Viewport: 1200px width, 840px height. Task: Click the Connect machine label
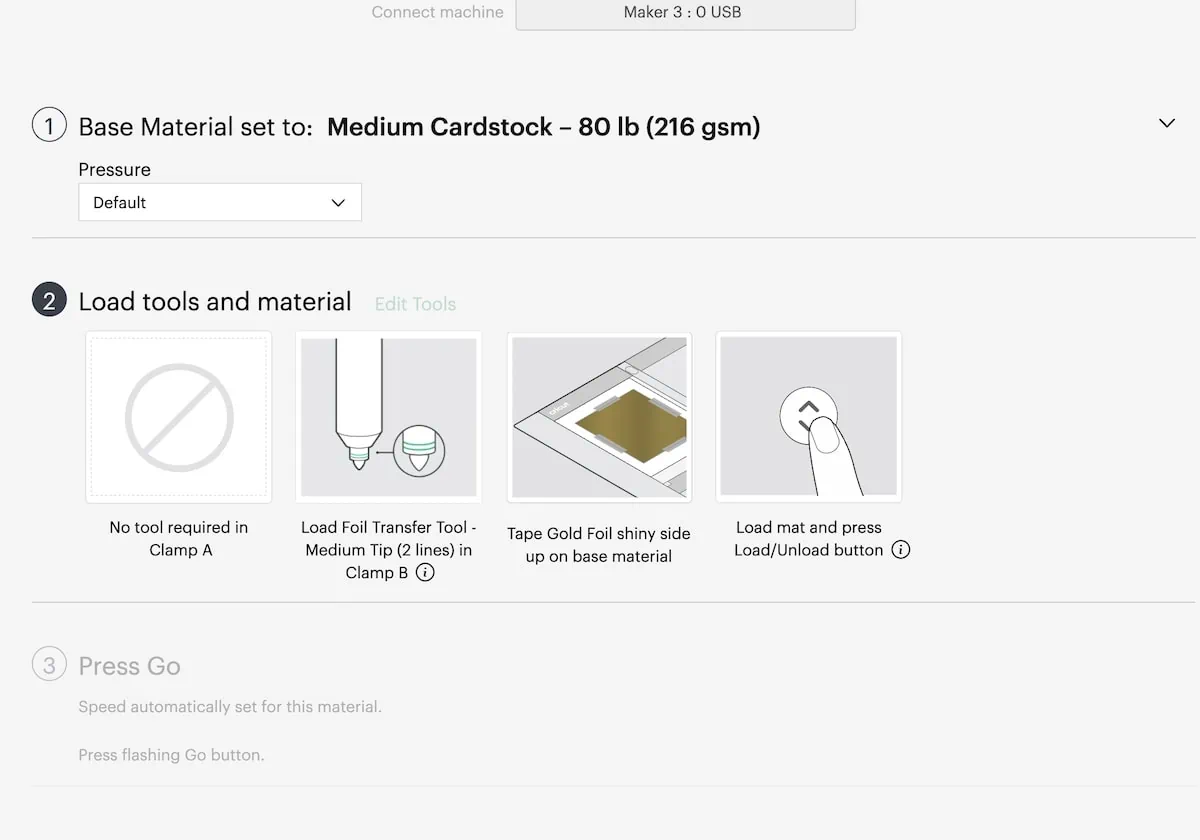pyautogui.click(x=438, y=13)
